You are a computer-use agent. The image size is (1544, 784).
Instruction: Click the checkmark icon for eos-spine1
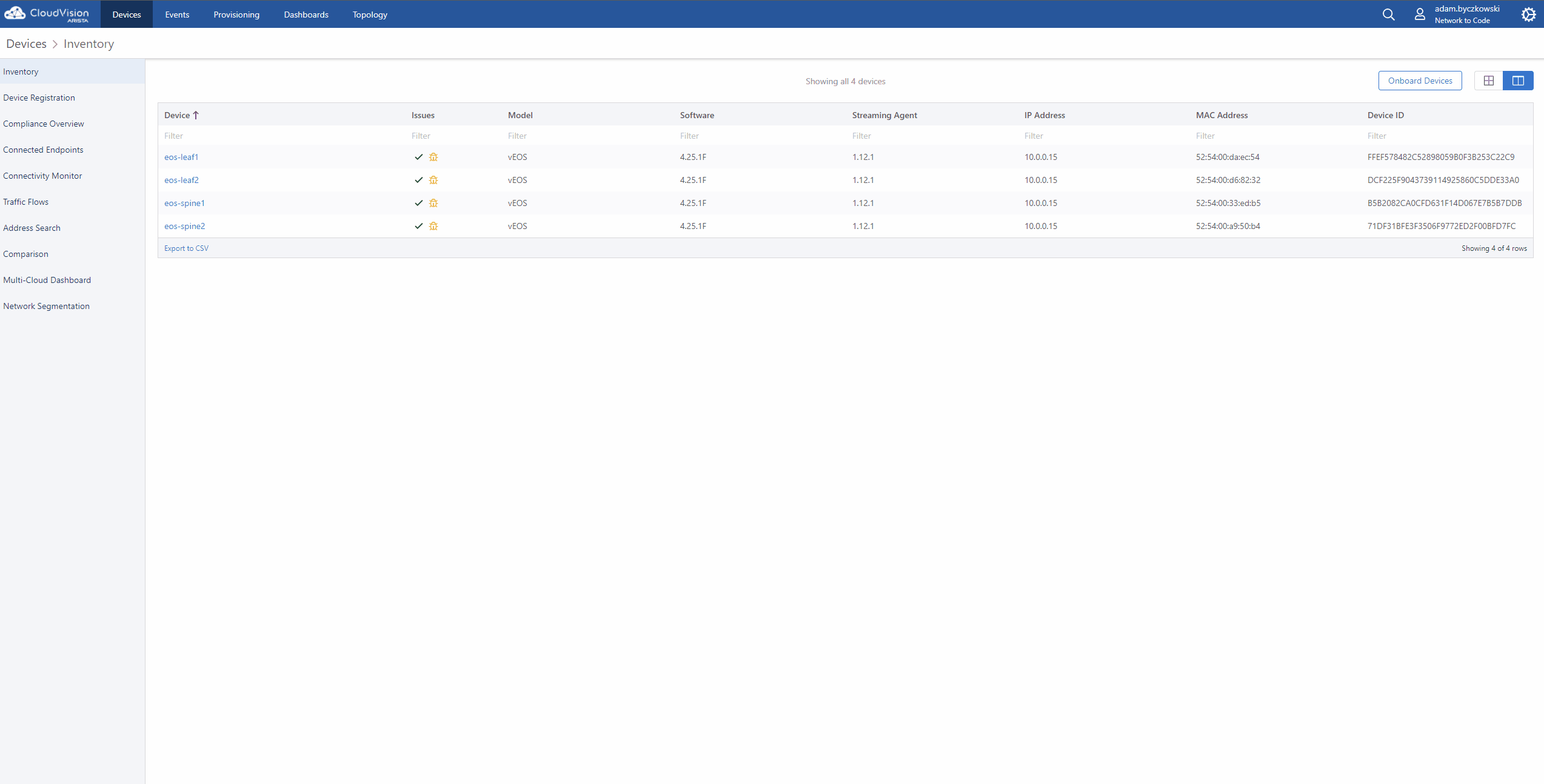[418, 203]
